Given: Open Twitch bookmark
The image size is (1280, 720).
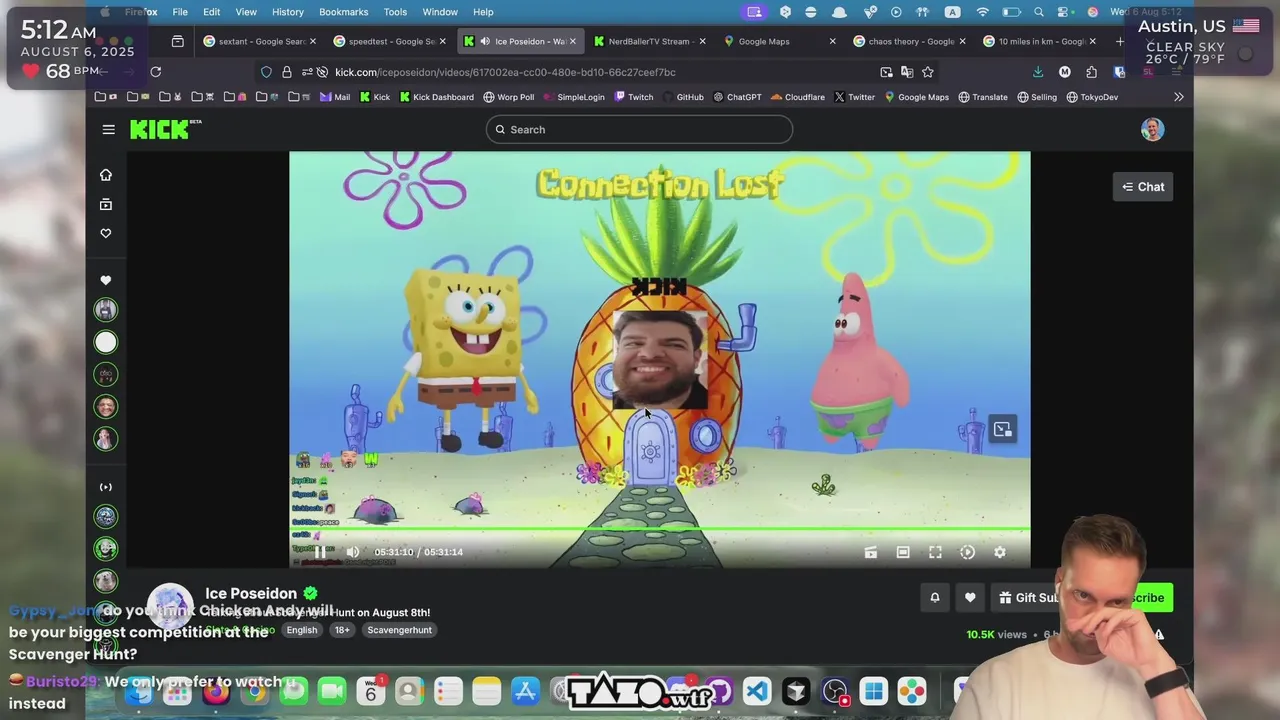Looking at the screenshot, I should [x=633, y=97].
